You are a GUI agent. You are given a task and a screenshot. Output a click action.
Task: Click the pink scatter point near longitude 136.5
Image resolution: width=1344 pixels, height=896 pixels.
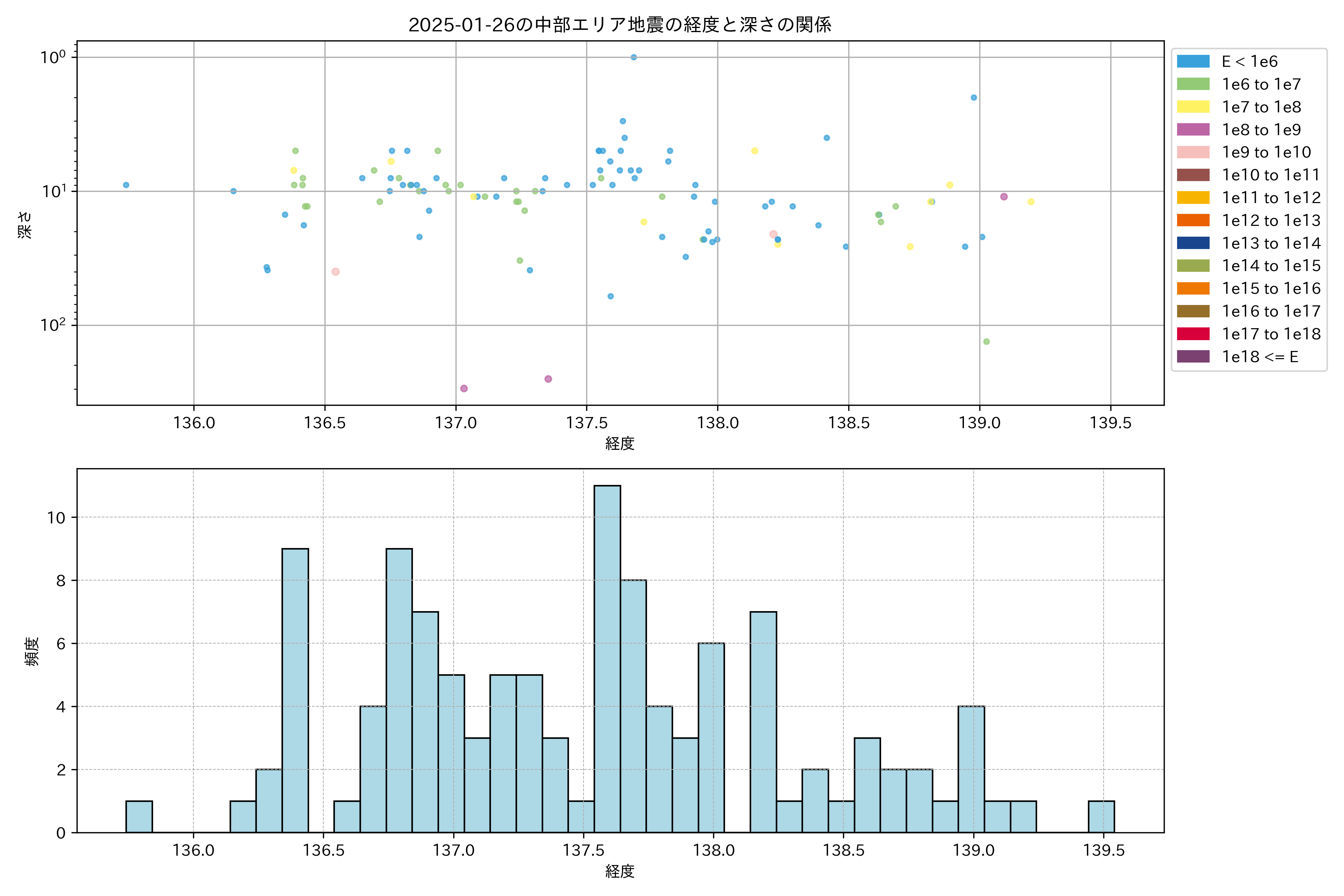pyautogui.click(x=335, y=272)
